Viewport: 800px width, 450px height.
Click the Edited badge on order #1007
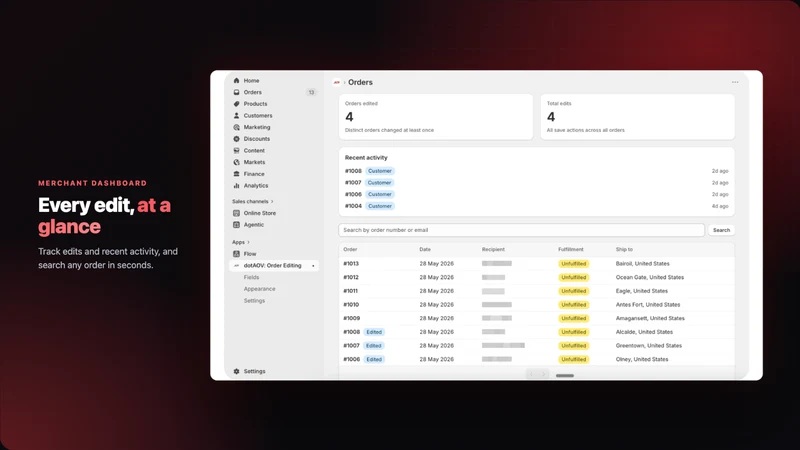coord(373,345)
